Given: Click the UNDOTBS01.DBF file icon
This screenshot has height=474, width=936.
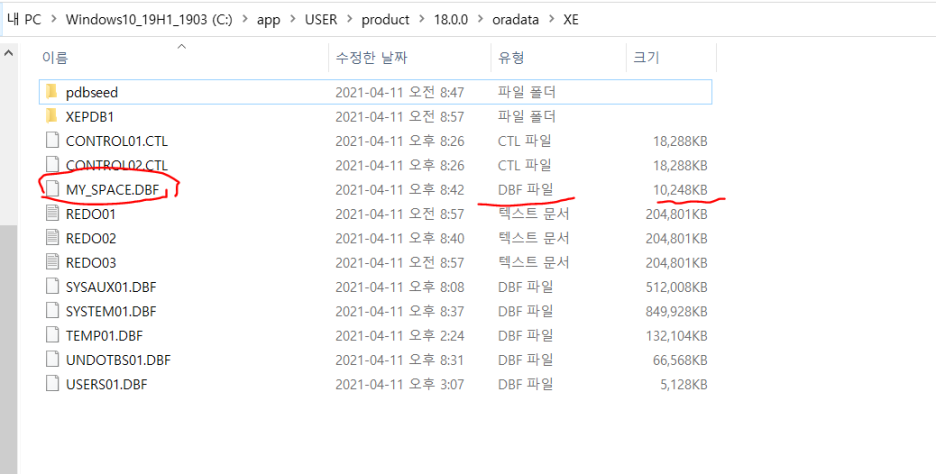Looking at the screenshot, I should (53, 360).
